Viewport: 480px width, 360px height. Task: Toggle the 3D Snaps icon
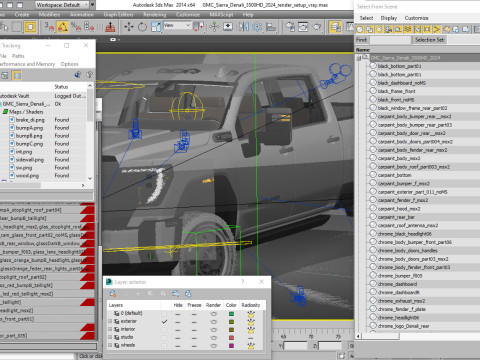pos(49,27)
